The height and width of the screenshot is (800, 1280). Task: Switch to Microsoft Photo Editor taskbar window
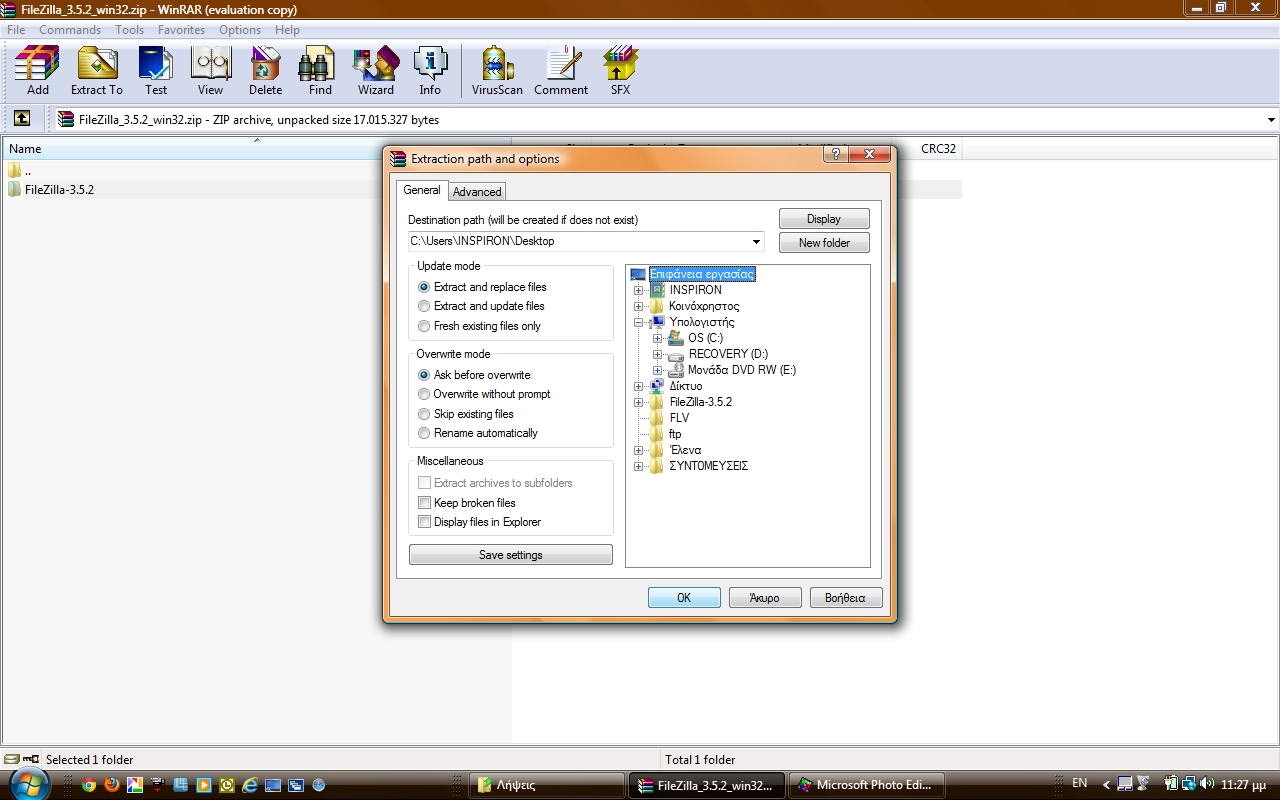click(x=865, y=785)
